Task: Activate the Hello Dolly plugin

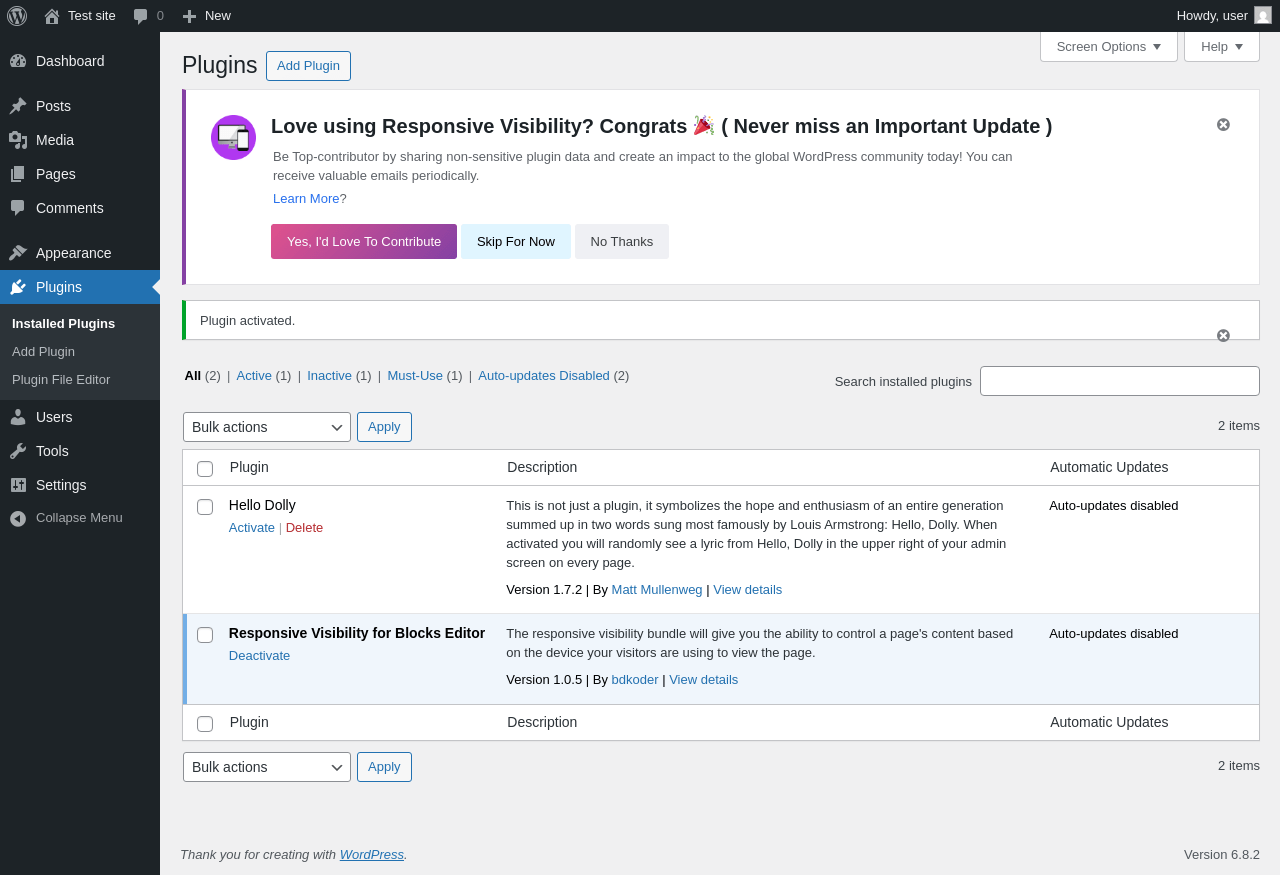Action: 252,527
